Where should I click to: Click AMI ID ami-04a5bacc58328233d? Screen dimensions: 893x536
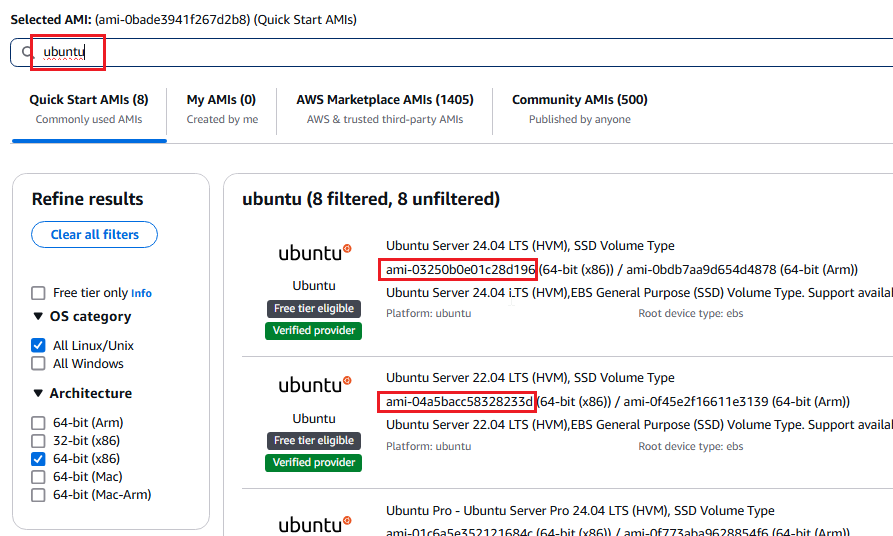[459, 402]
